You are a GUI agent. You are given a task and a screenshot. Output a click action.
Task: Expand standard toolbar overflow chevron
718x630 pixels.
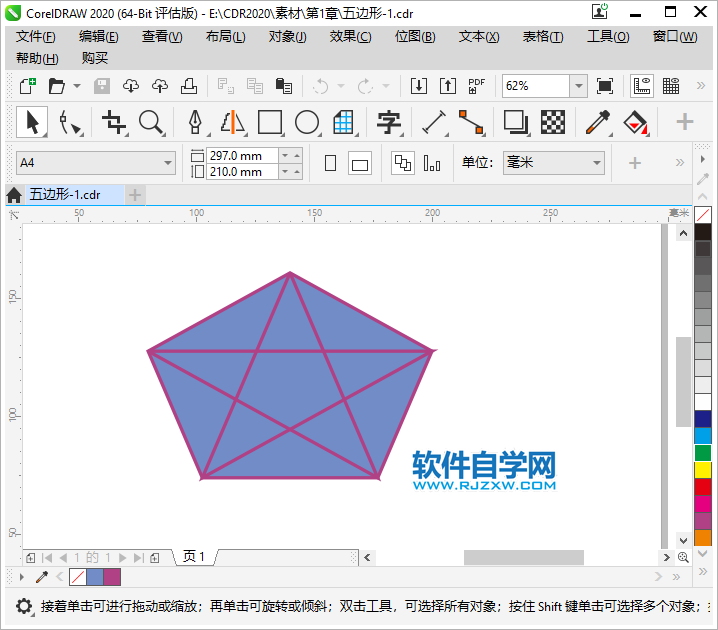tap(701, 86)
